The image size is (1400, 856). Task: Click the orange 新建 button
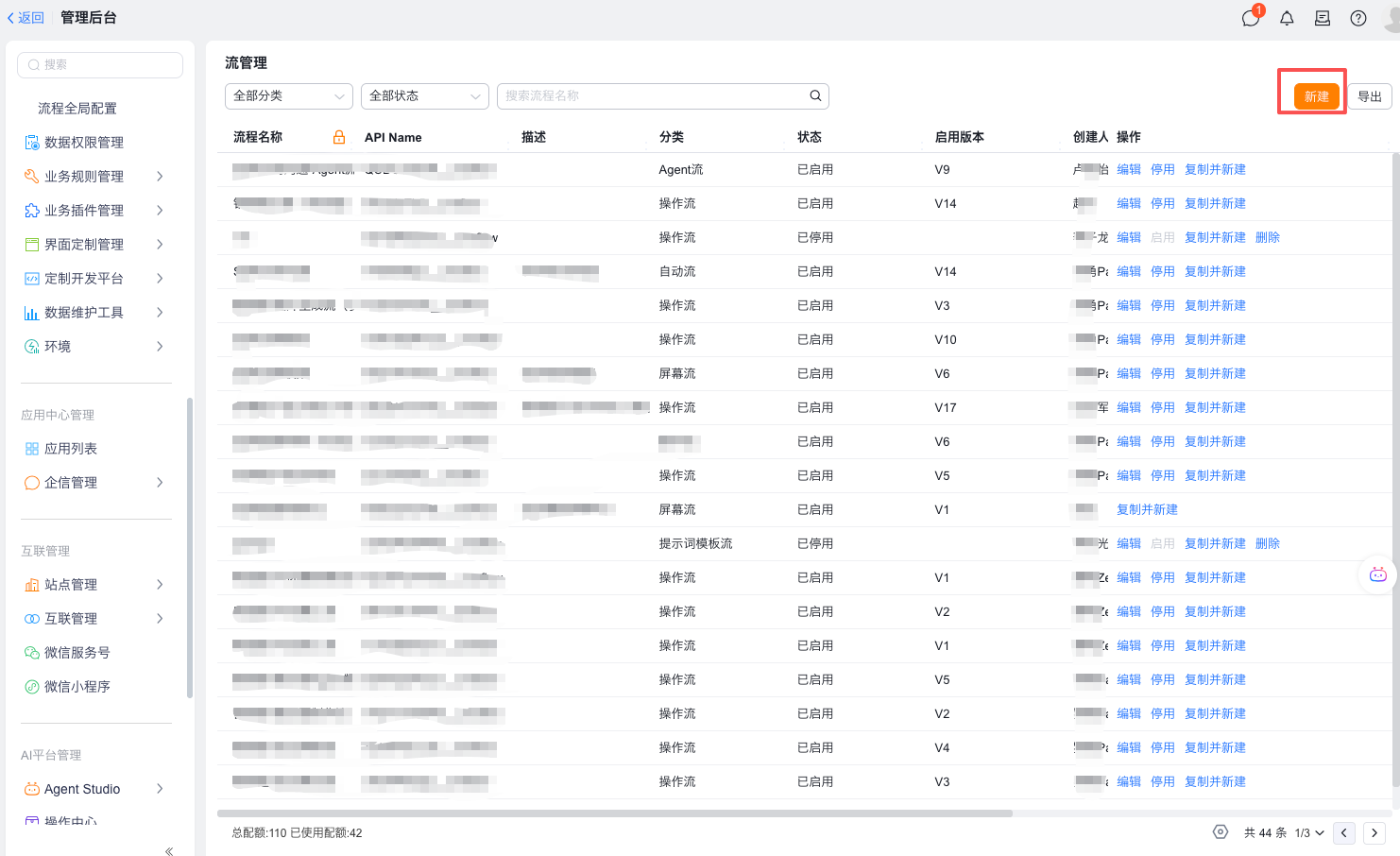(1316, 96)
